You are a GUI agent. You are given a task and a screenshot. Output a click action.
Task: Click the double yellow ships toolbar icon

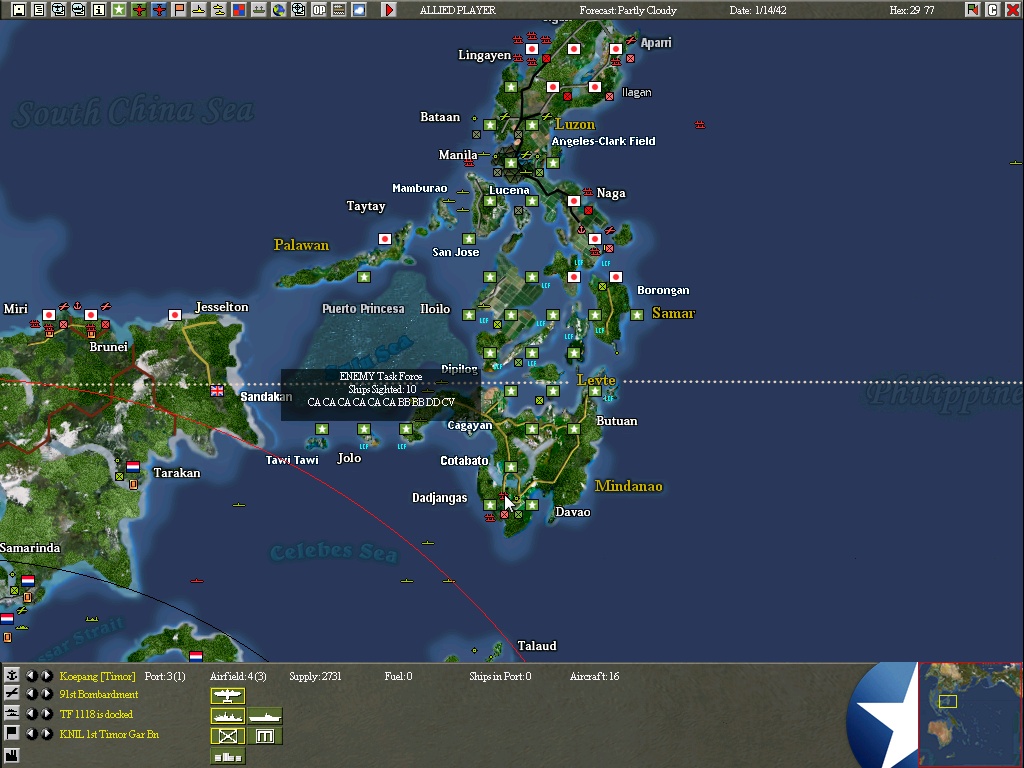219,10
